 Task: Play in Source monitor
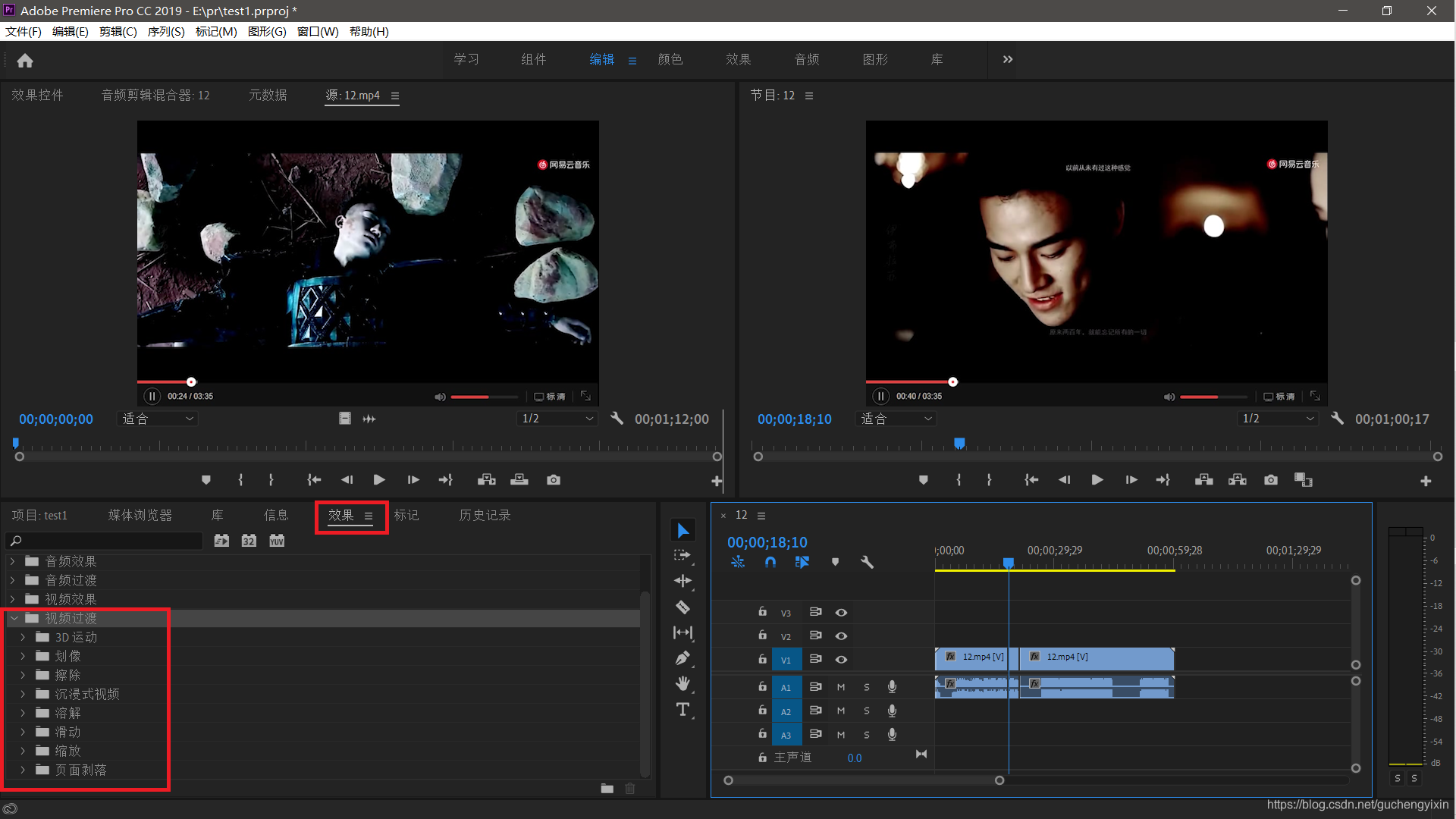click(379, 480)
